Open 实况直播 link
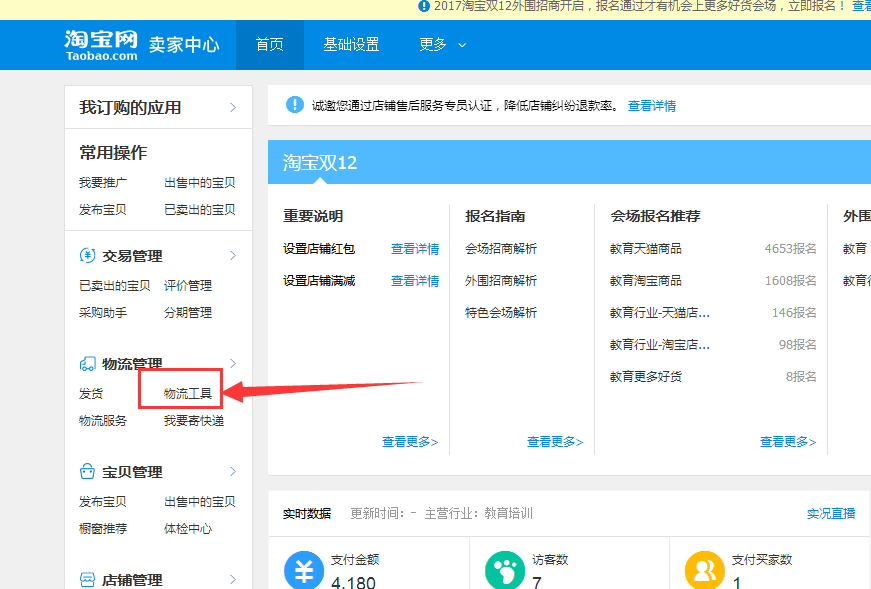 pyautogui.click(x=831, y=513)
